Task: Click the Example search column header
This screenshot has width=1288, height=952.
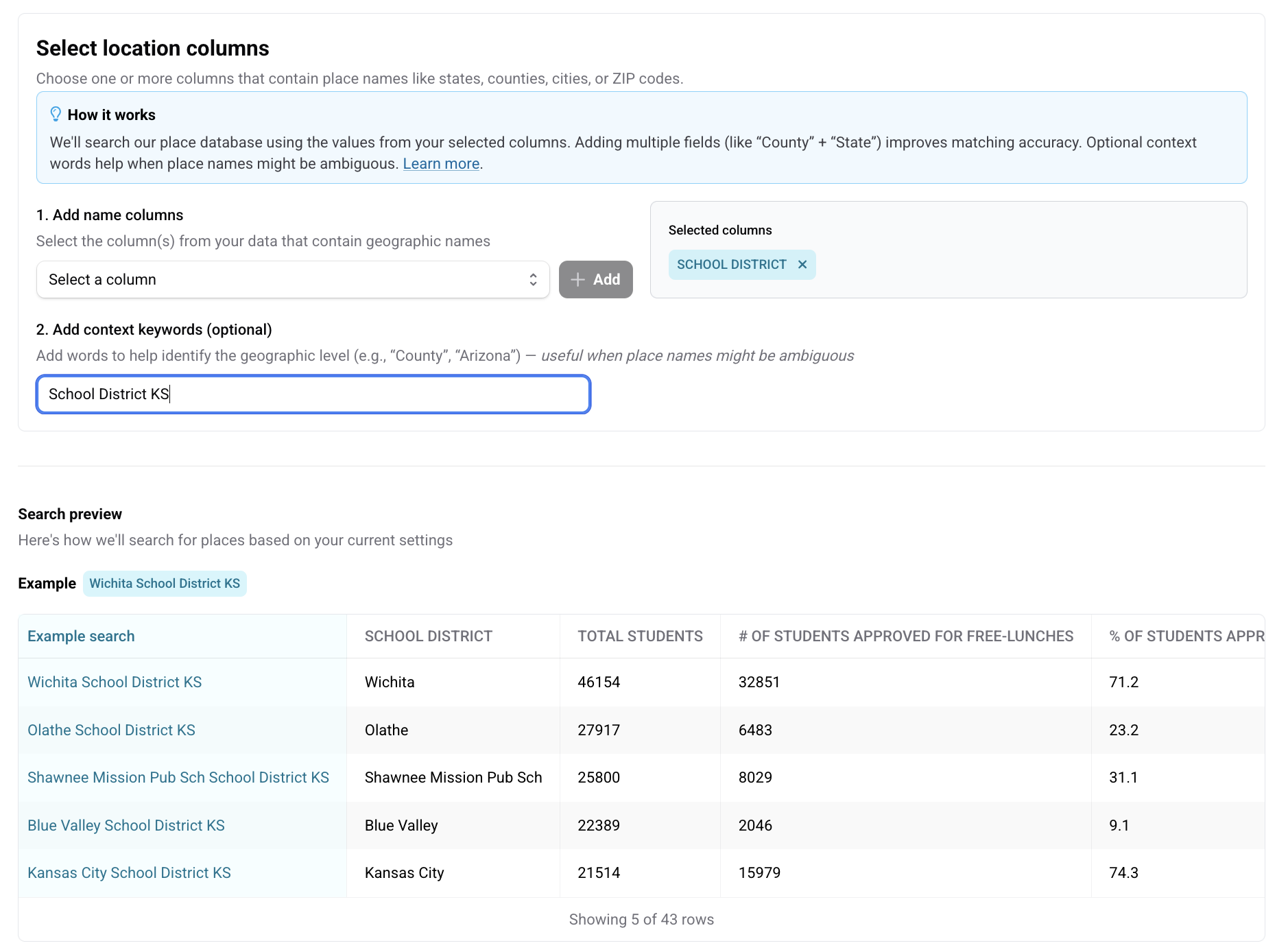Action: click(81, 636)
